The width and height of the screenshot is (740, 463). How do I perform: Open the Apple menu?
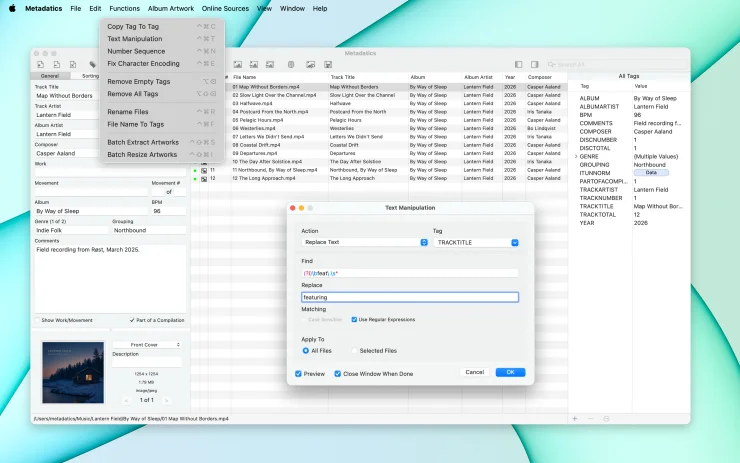(12, 8)
